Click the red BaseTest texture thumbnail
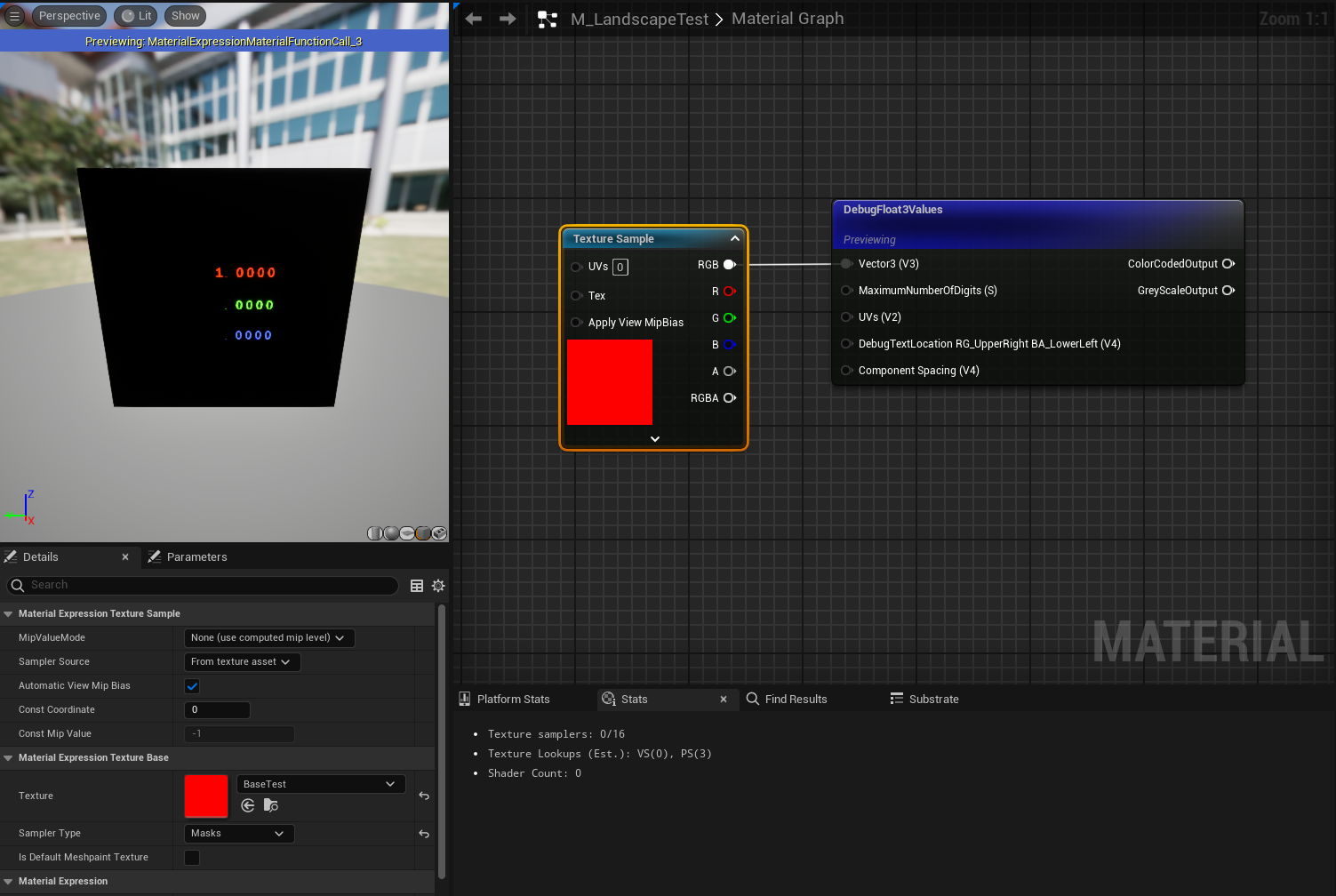Screen dimensions: 1336x896 point(206,796)
